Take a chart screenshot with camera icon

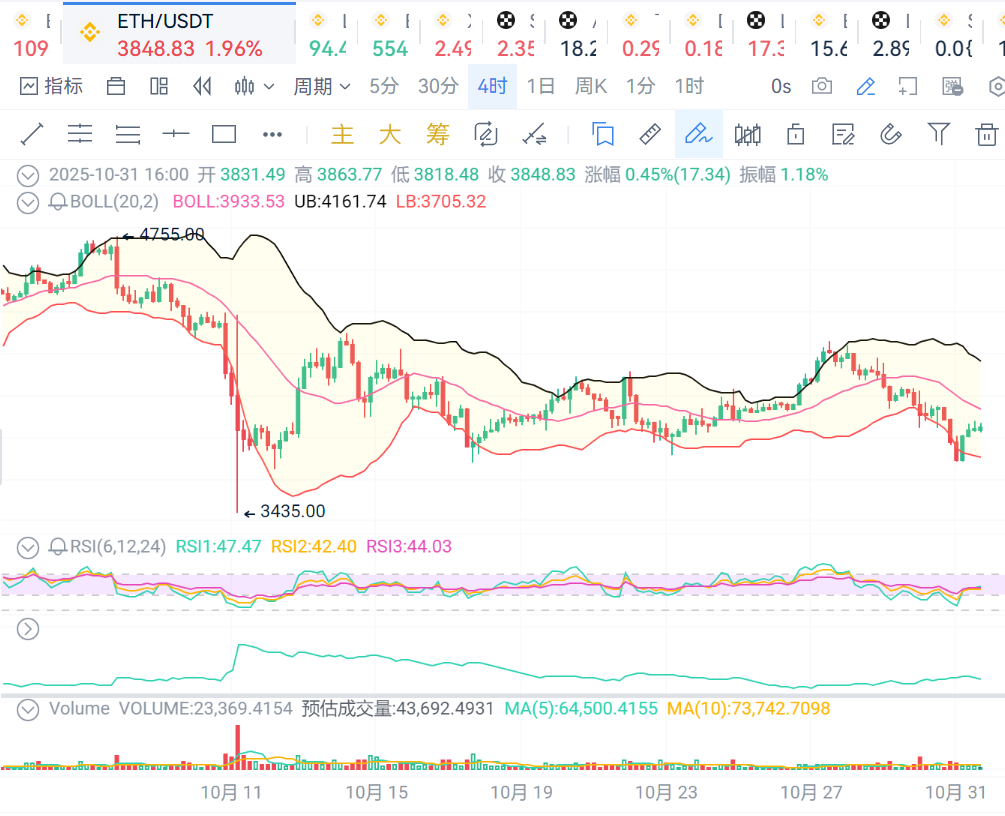tap(821, 87)
